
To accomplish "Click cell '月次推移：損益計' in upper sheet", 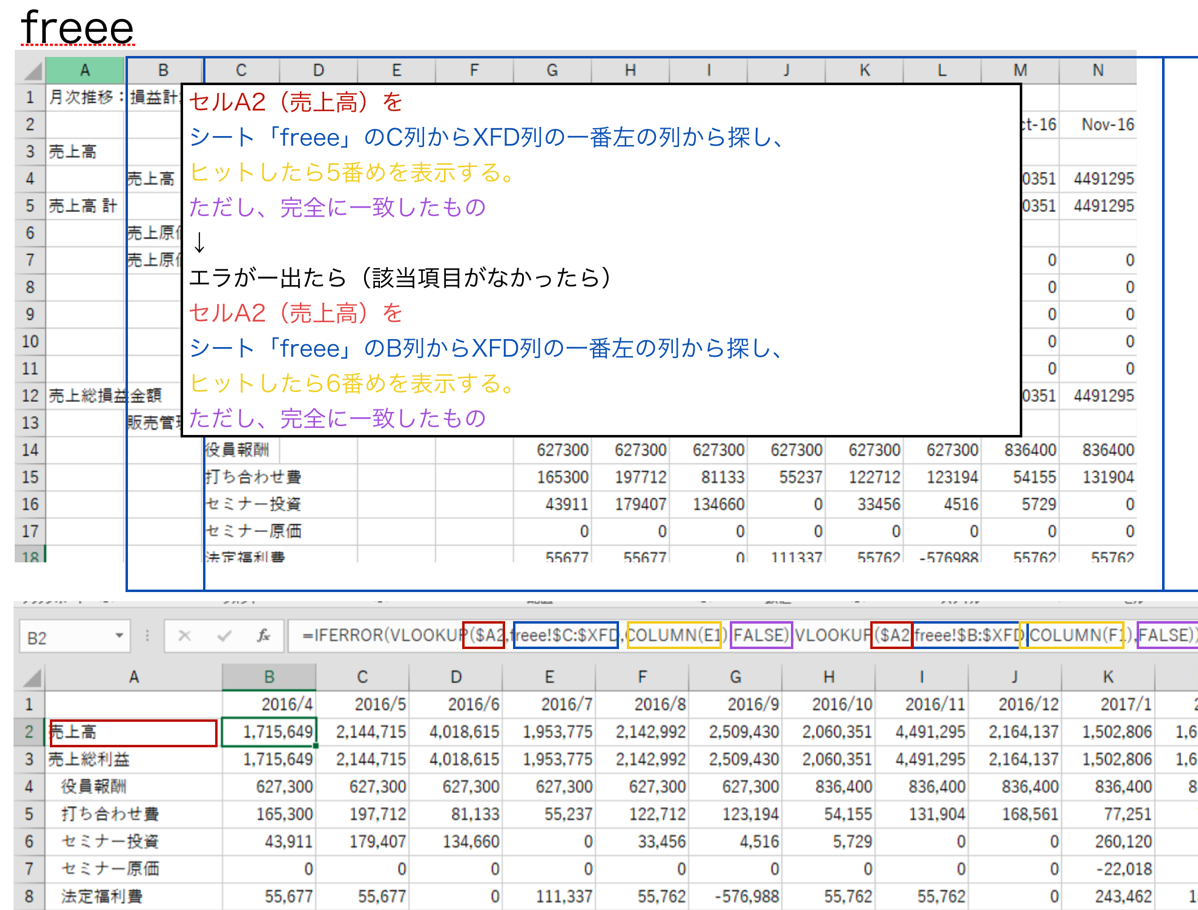I will pos(85,97).
